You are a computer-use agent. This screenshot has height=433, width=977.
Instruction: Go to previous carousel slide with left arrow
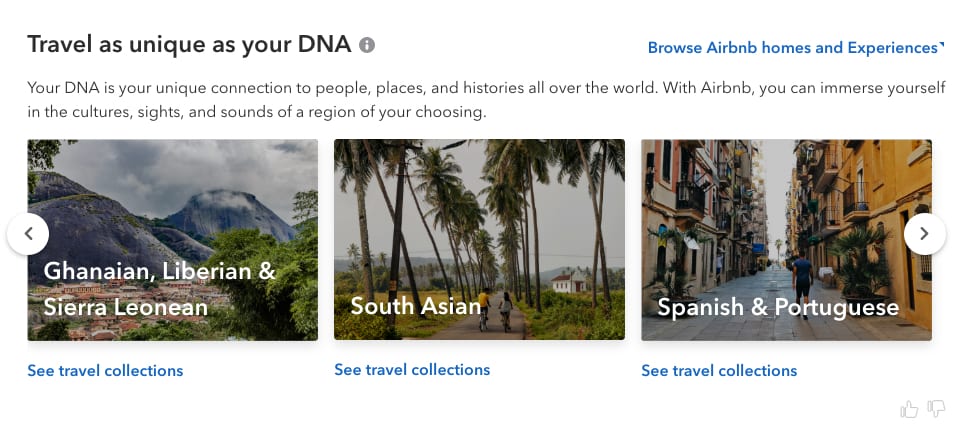click(x=28, y=234)
